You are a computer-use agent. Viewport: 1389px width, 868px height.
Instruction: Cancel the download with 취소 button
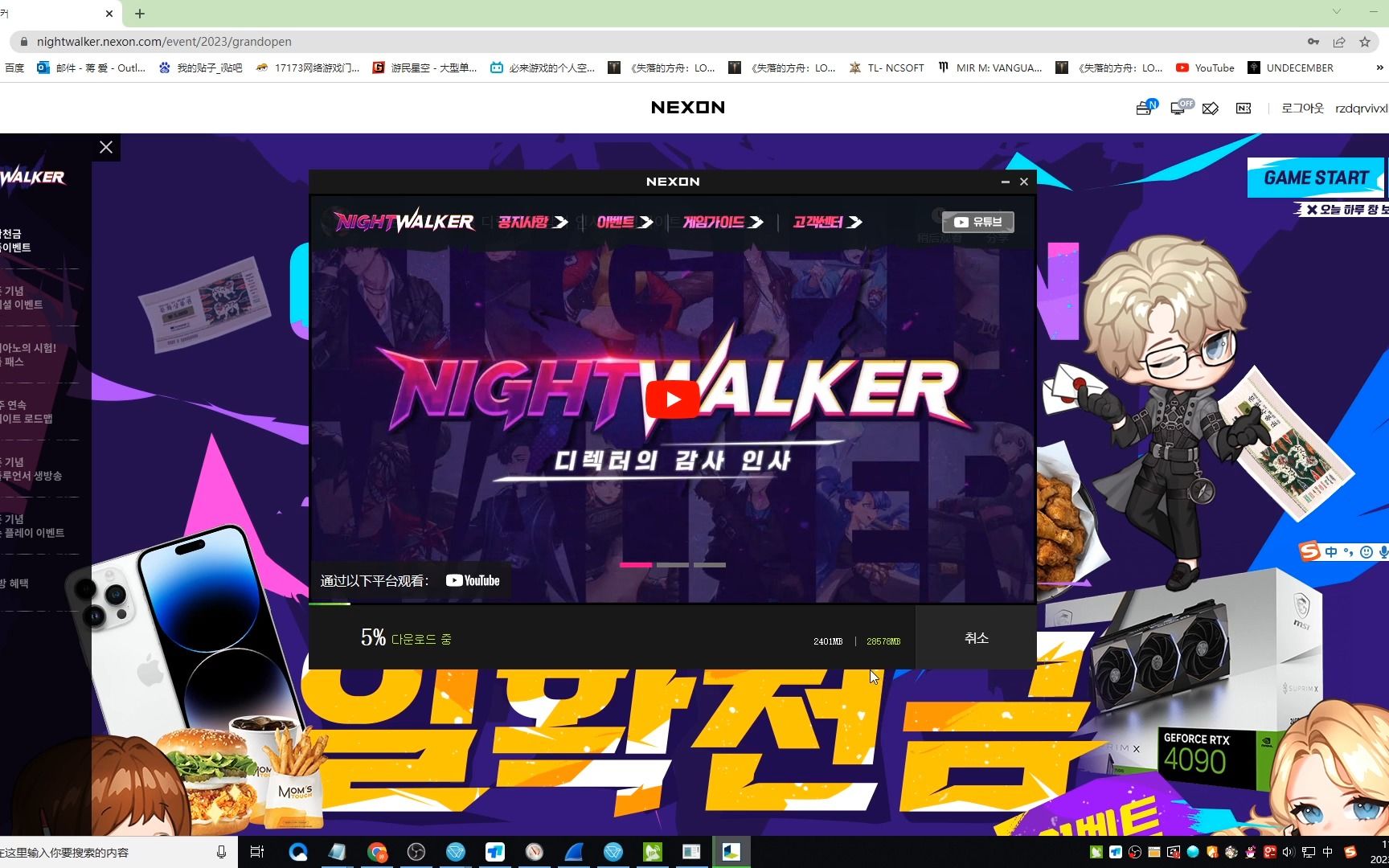click(x=976, y=637)
